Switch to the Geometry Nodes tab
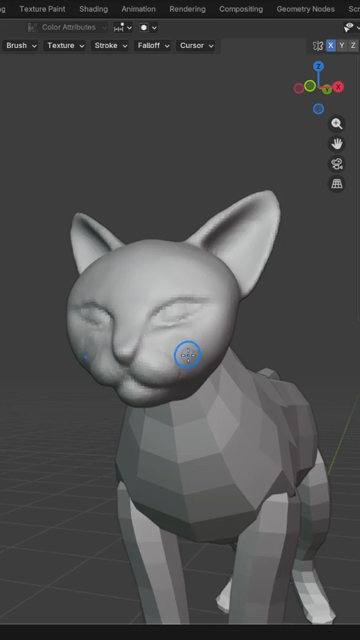Image resolution: width=360 pixels, height=640 pixels. 305,9
